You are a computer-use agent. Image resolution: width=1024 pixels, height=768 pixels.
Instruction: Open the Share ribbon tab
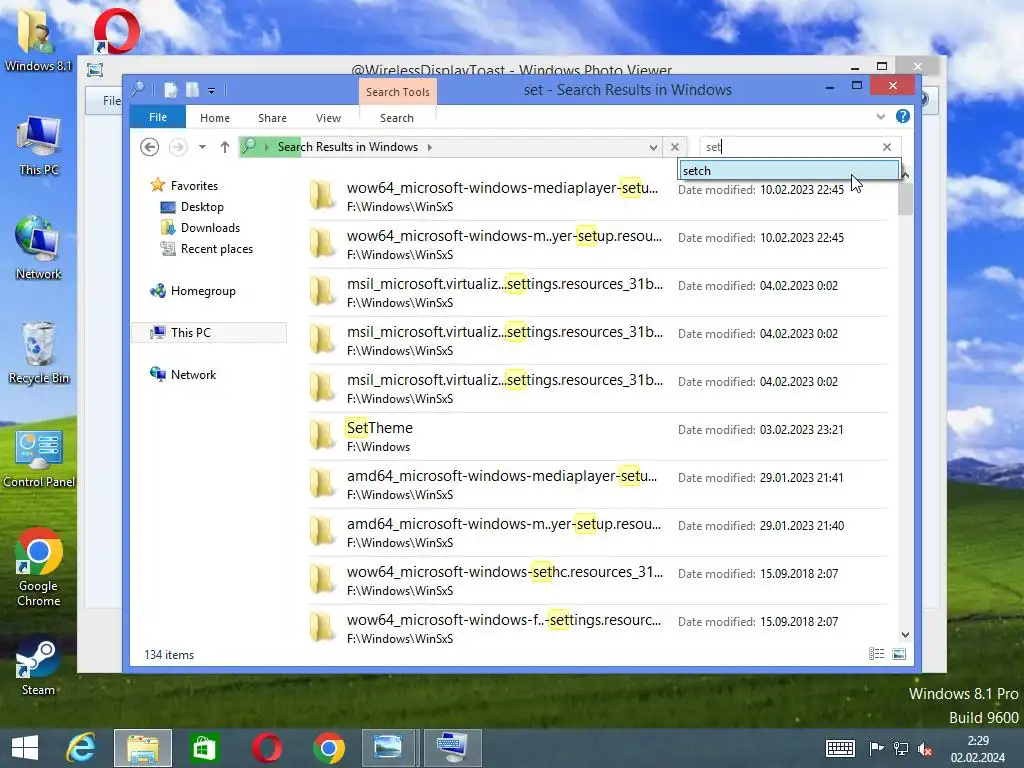pos(272,118)
